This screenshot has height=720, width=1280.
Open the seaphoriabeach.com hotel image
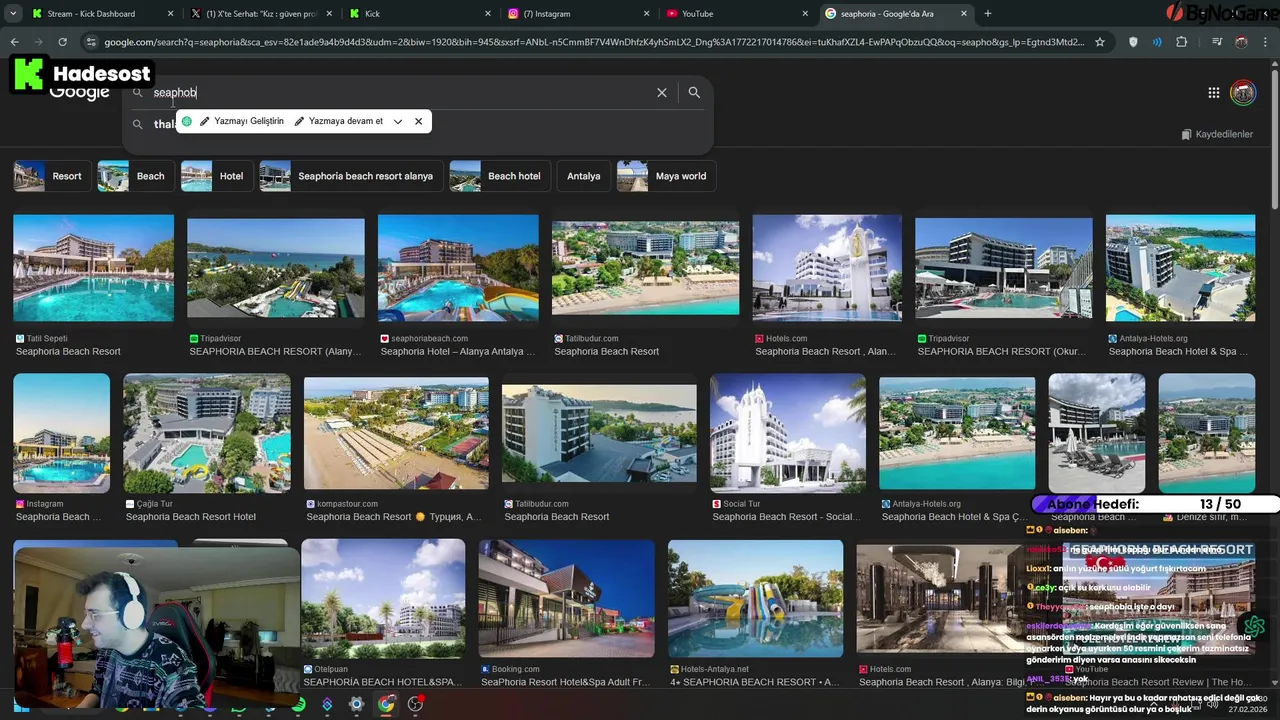tap(458, 268)
